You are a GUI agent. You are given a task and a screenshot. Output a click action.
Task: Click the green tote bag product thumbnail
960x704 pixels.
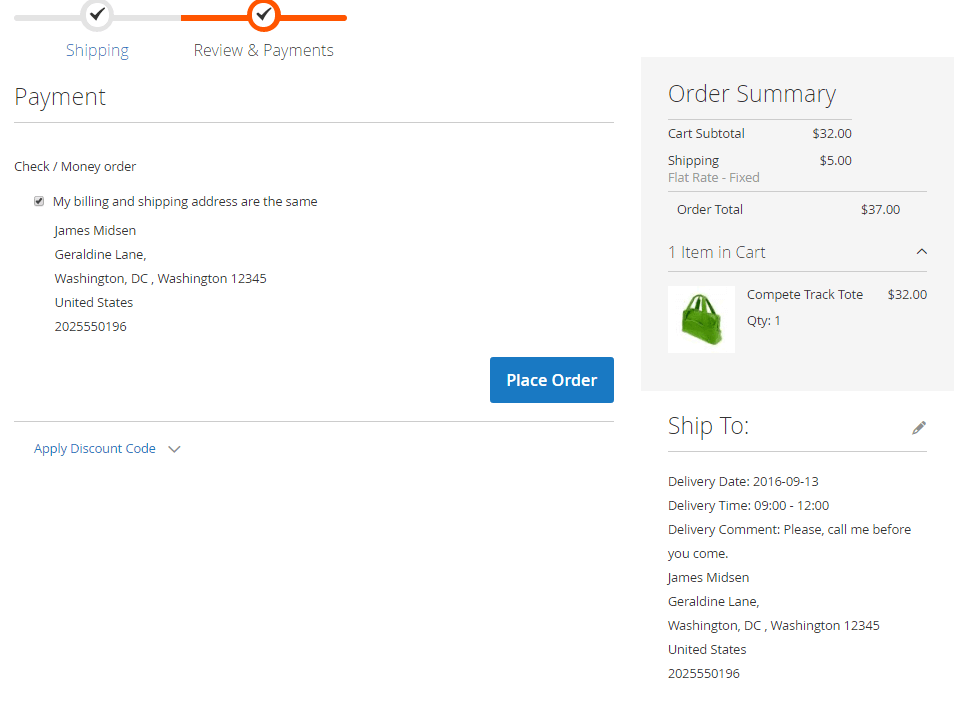pyautogui.click(x=701, y=319)
